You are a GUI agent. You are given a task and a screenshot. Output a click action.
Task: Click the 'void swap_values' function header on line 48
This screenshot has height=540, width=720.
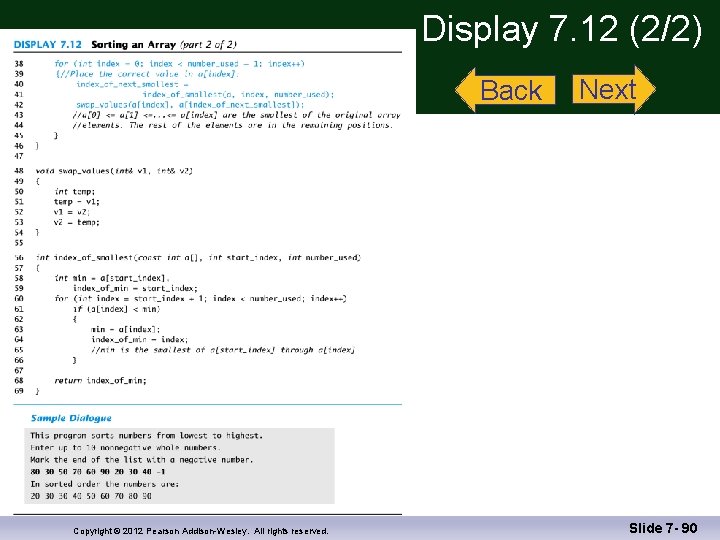coord(114,171)
